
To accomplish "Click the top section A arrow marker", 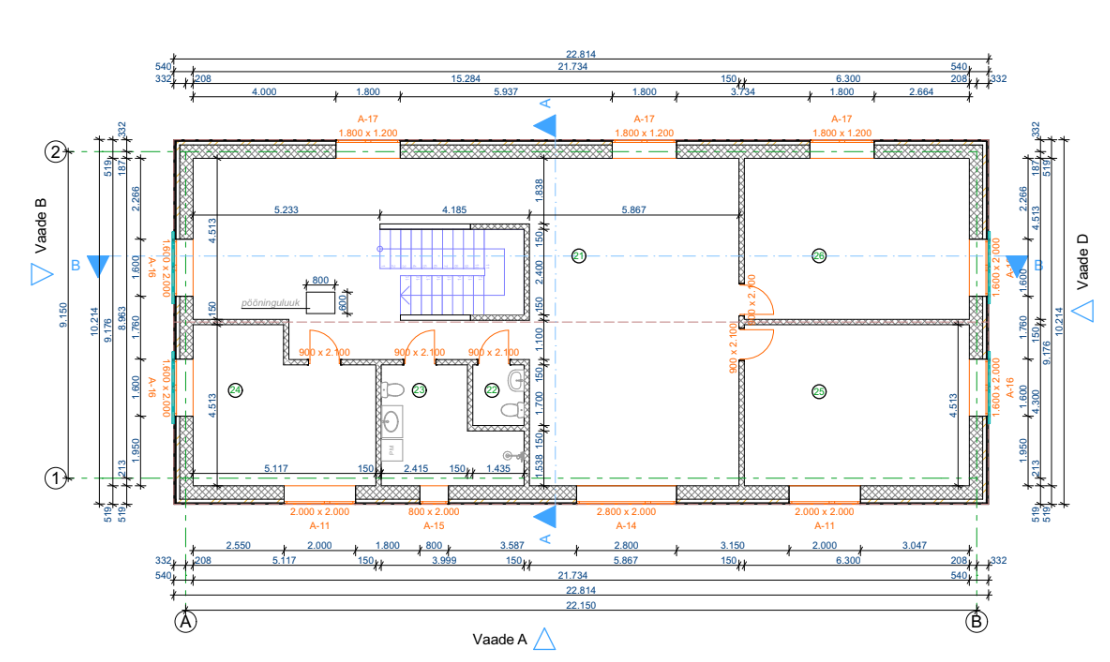I will click(x=545, y=125).
